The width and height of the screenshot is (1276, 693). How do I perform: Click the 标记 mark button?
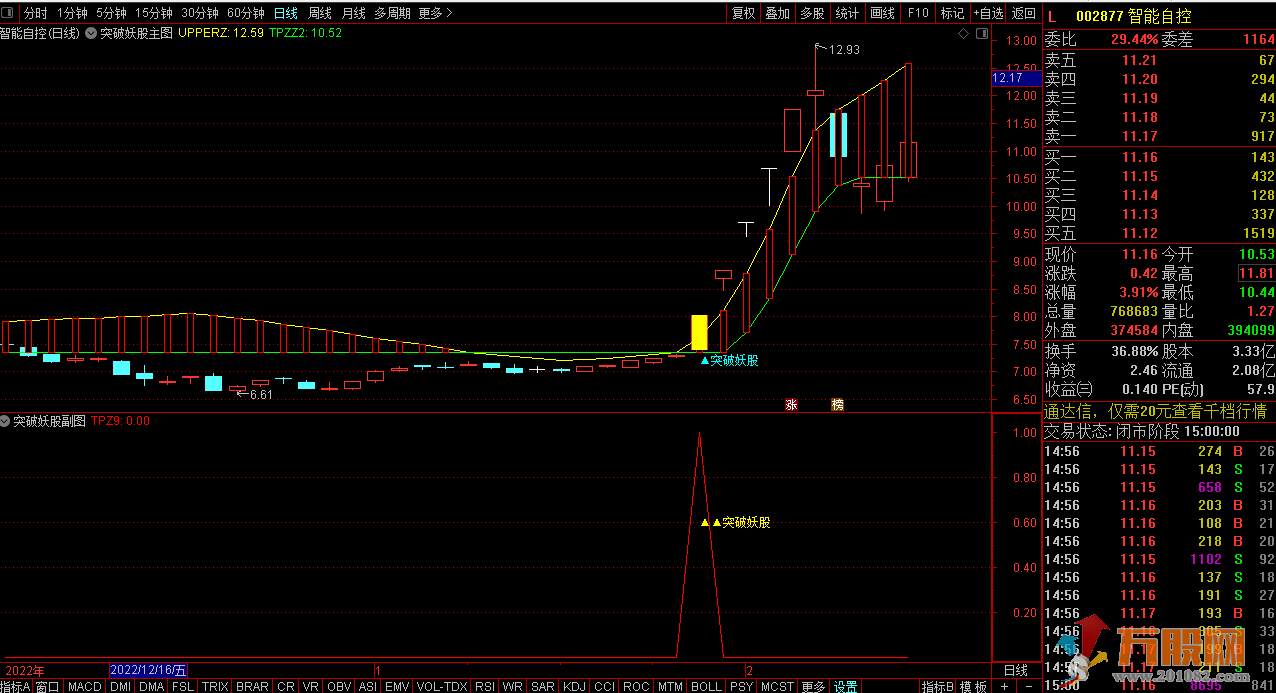point(952,13)
